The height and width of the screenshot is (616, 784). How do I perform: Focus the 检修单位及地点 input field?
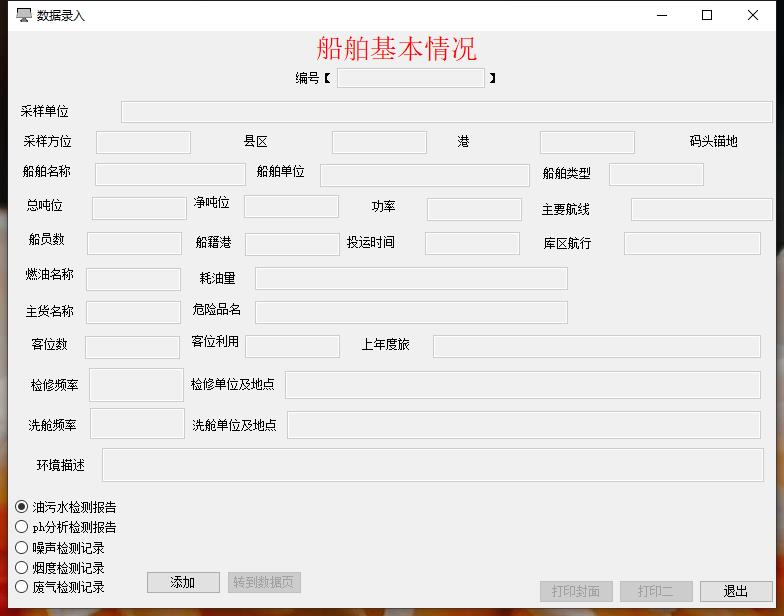click(523, 385)
